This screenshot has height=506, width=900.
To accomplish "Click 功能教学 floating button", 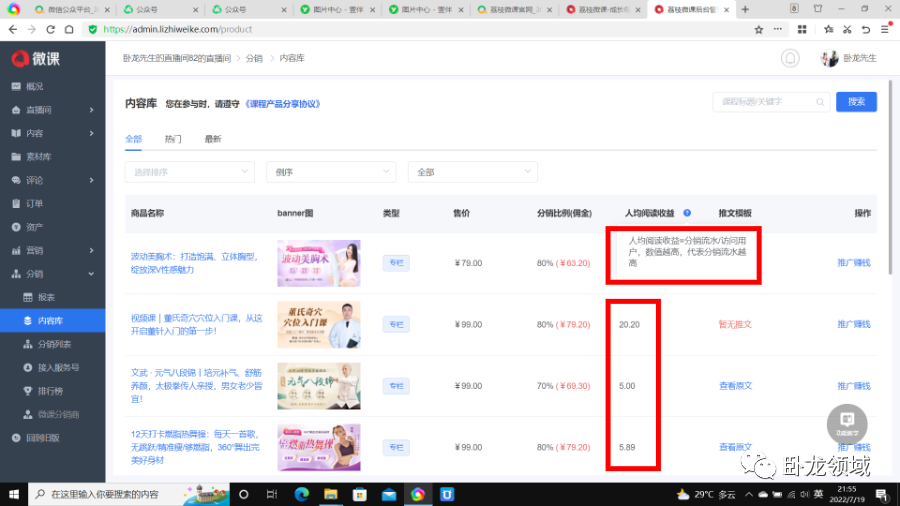I will click(x=847, y=424).
